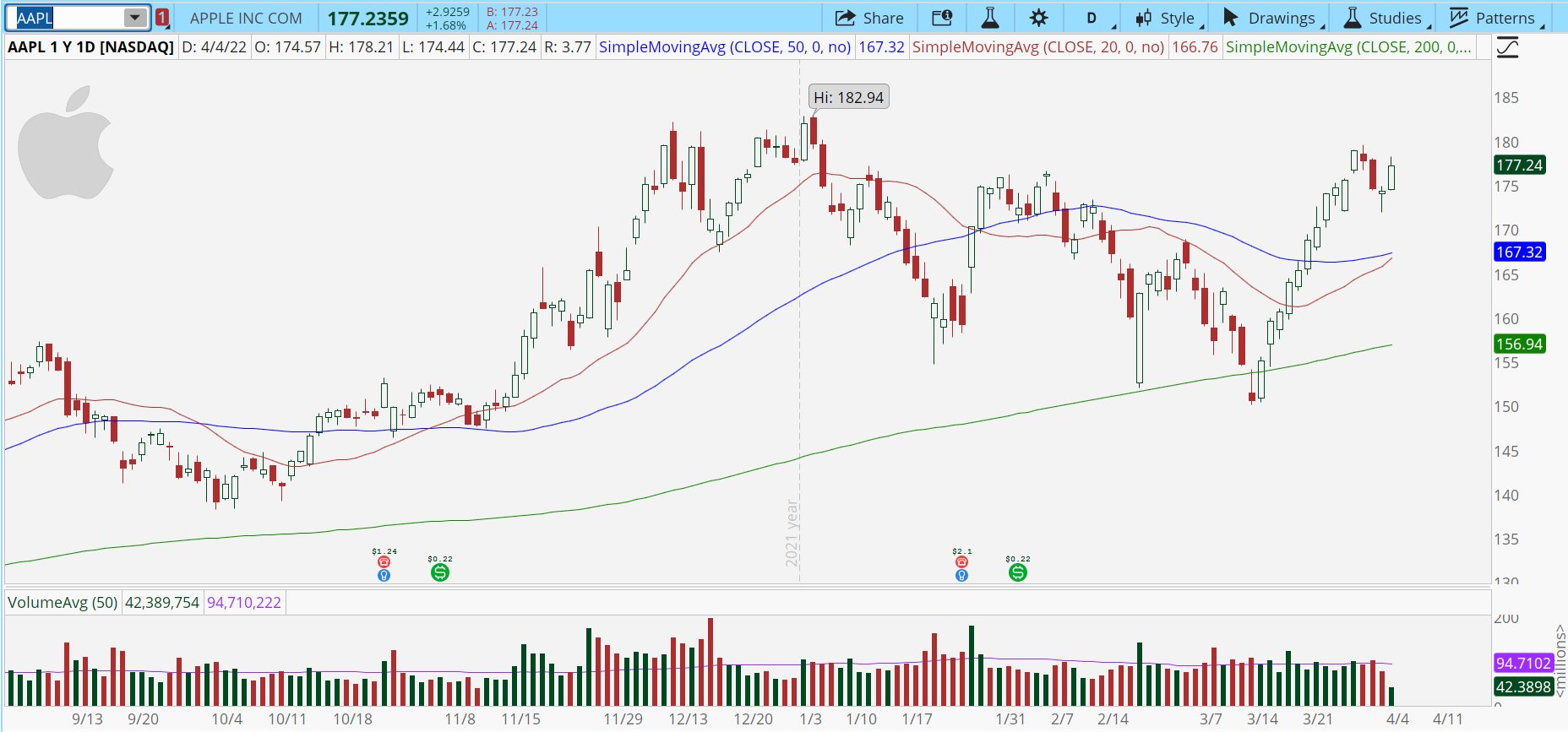This screenshot has height=732, width=1568.
Task: Open the symbol selector dropdown arrow
Action: point(135,18)
